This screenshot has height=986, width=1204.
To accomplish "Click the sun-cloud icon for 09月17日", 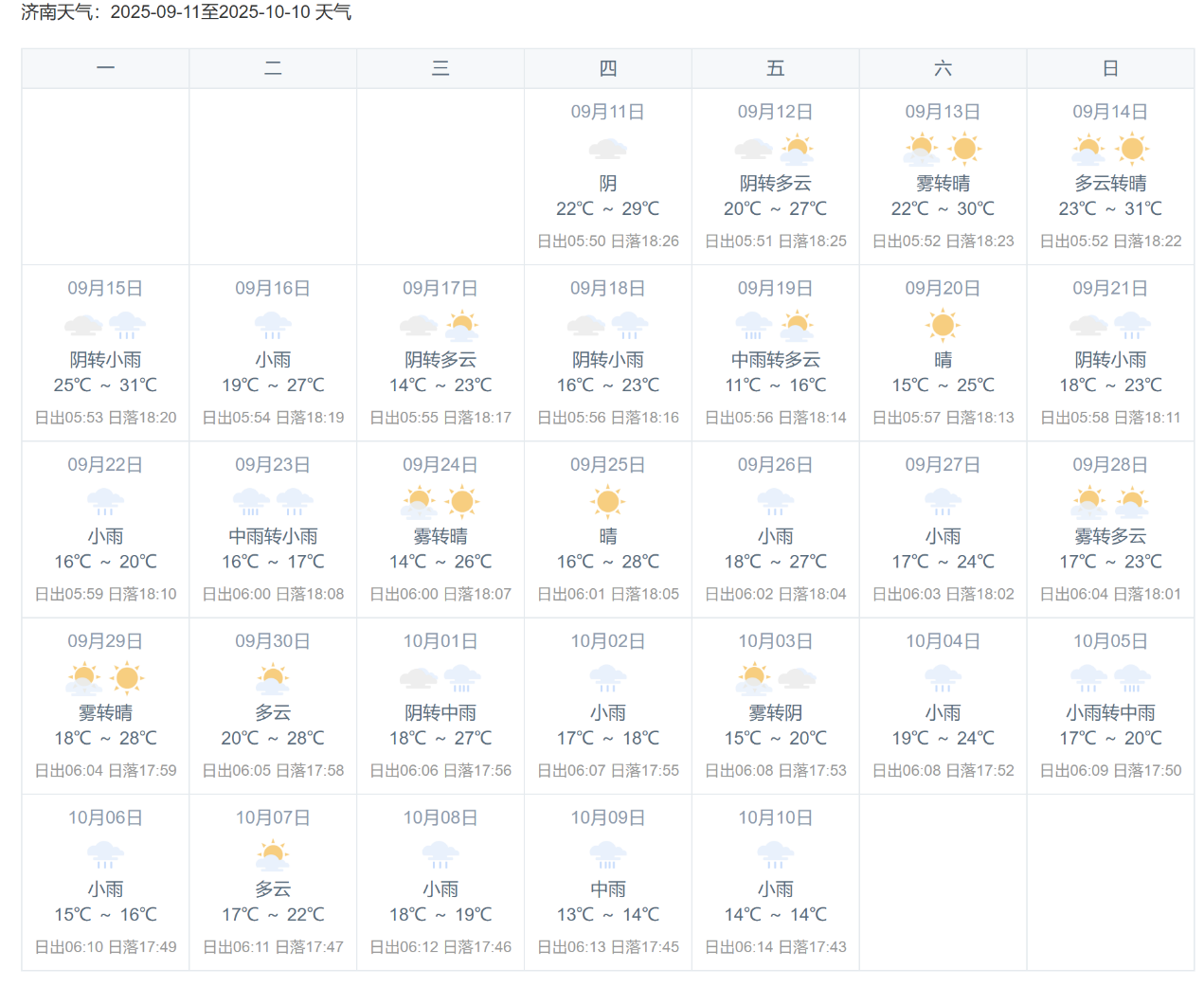I will click(x=462, y=326).
